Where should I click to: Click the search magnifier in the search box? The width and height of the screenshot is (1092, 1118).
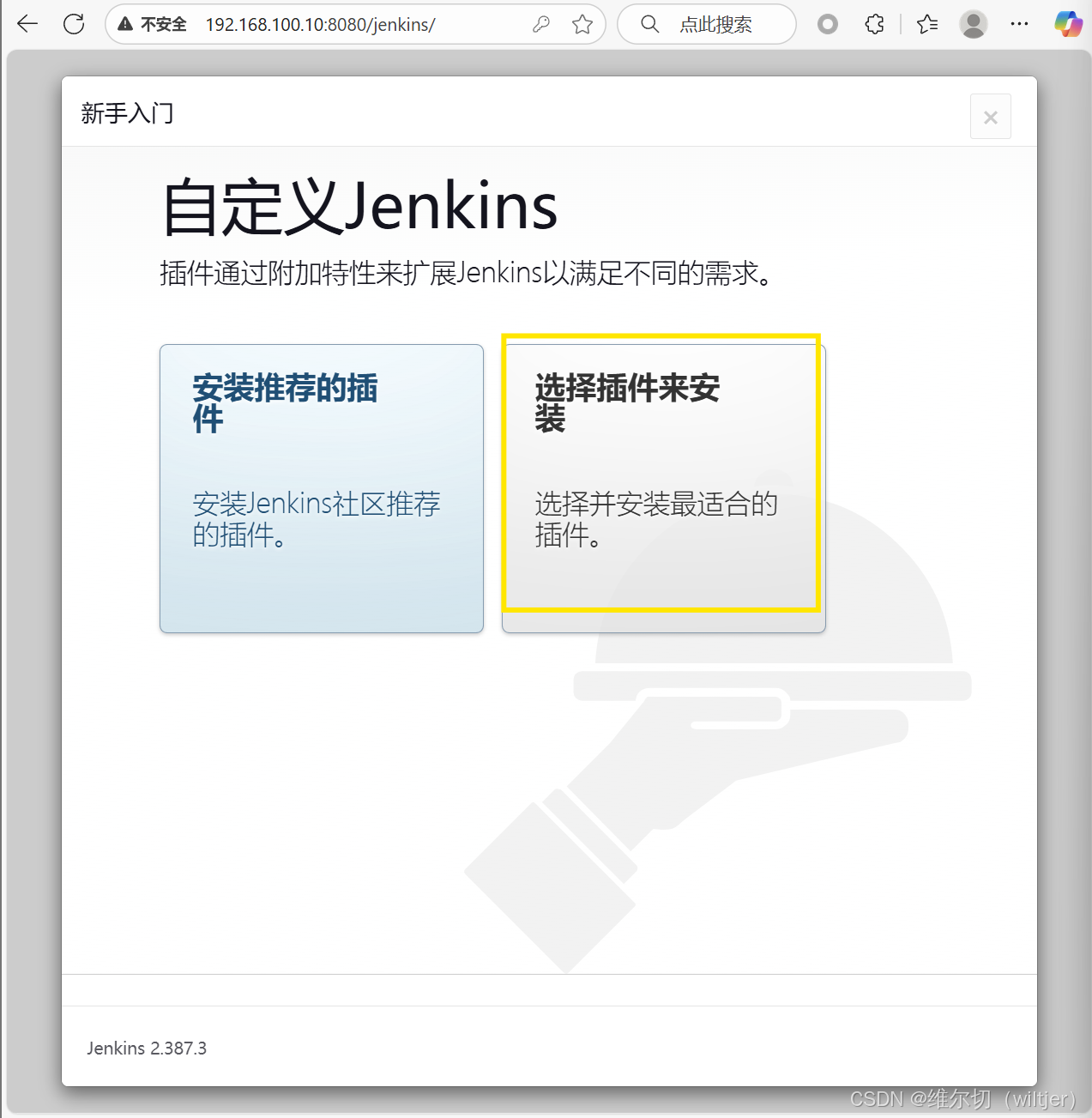pyautogui.click(x=649, y=24)
